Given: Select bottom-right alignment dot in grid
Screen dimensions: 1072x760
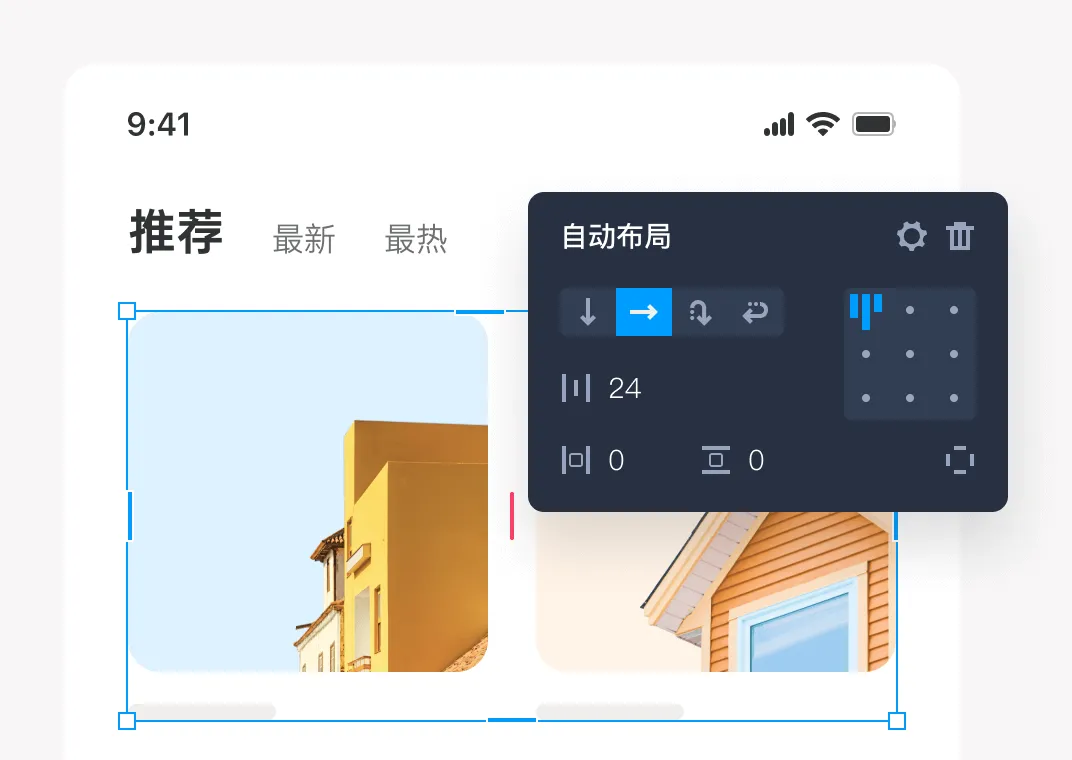Looking at the screenshot, I should 954,398.
